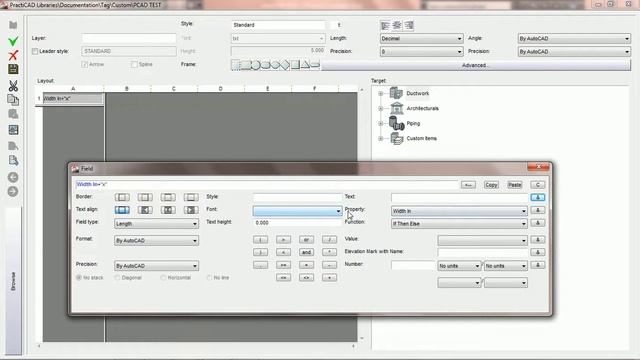Open the Format dropdown in Field dialog
Viewport: 640px width, 360px height.
[x=156, y=240]
